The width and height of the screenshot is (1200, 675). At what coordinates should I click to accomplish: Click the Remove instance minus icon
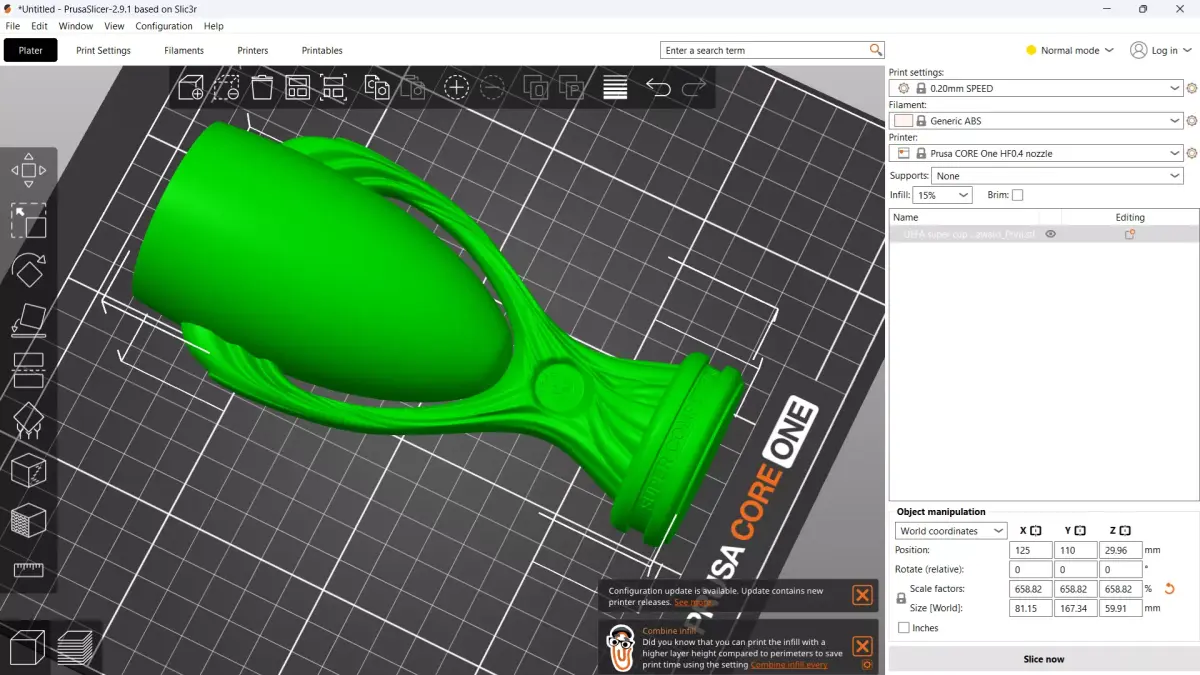[x=492, y=87]
